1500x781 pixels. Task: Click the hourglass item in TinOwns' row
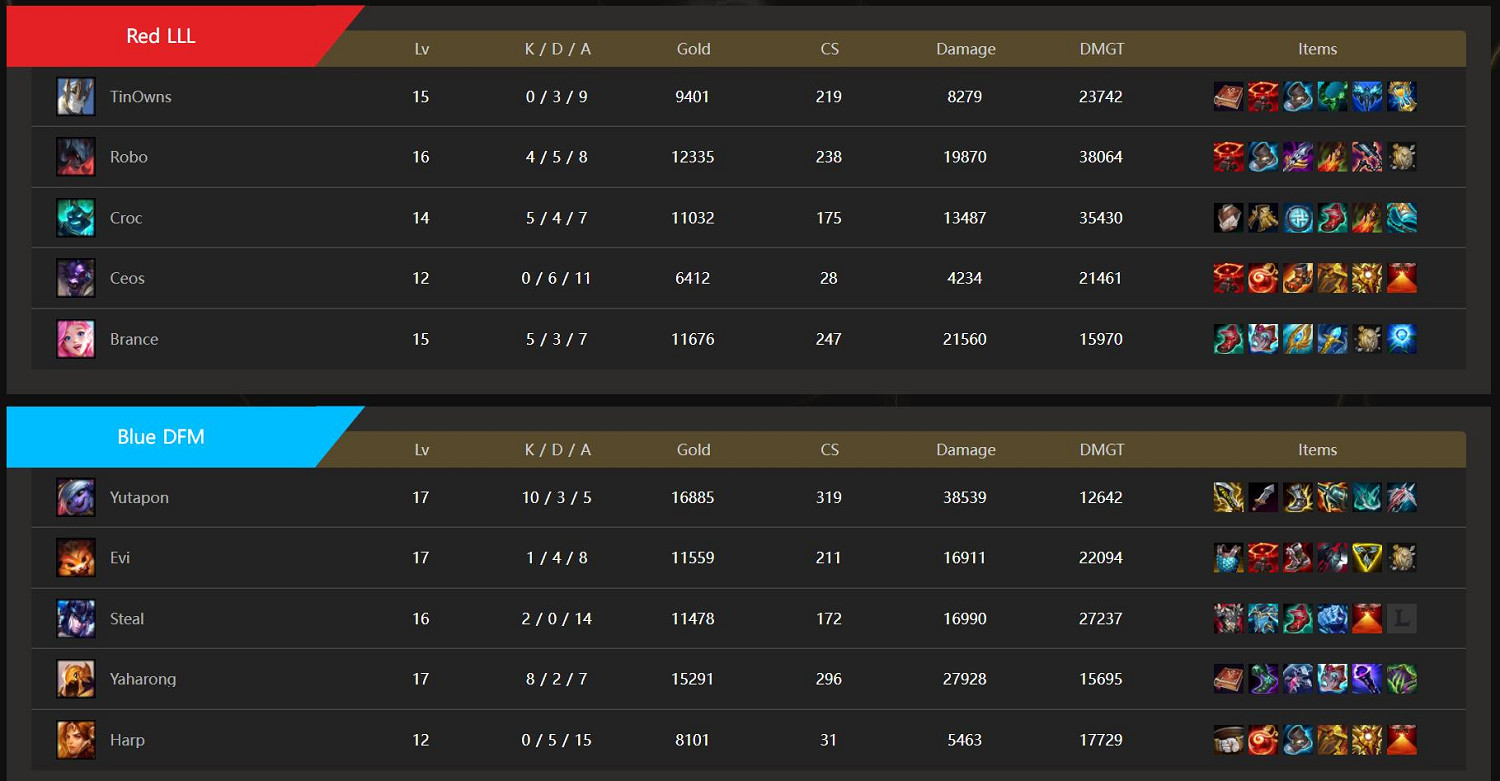(x=1401, y=97)
